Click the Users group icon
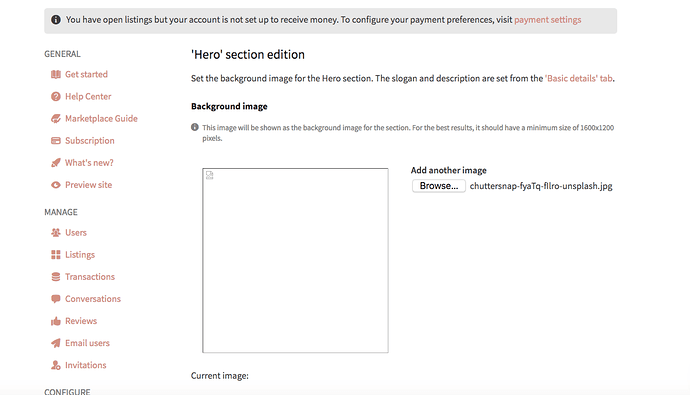This screenshot has width=690, height=395. click(x=55, y=233)
